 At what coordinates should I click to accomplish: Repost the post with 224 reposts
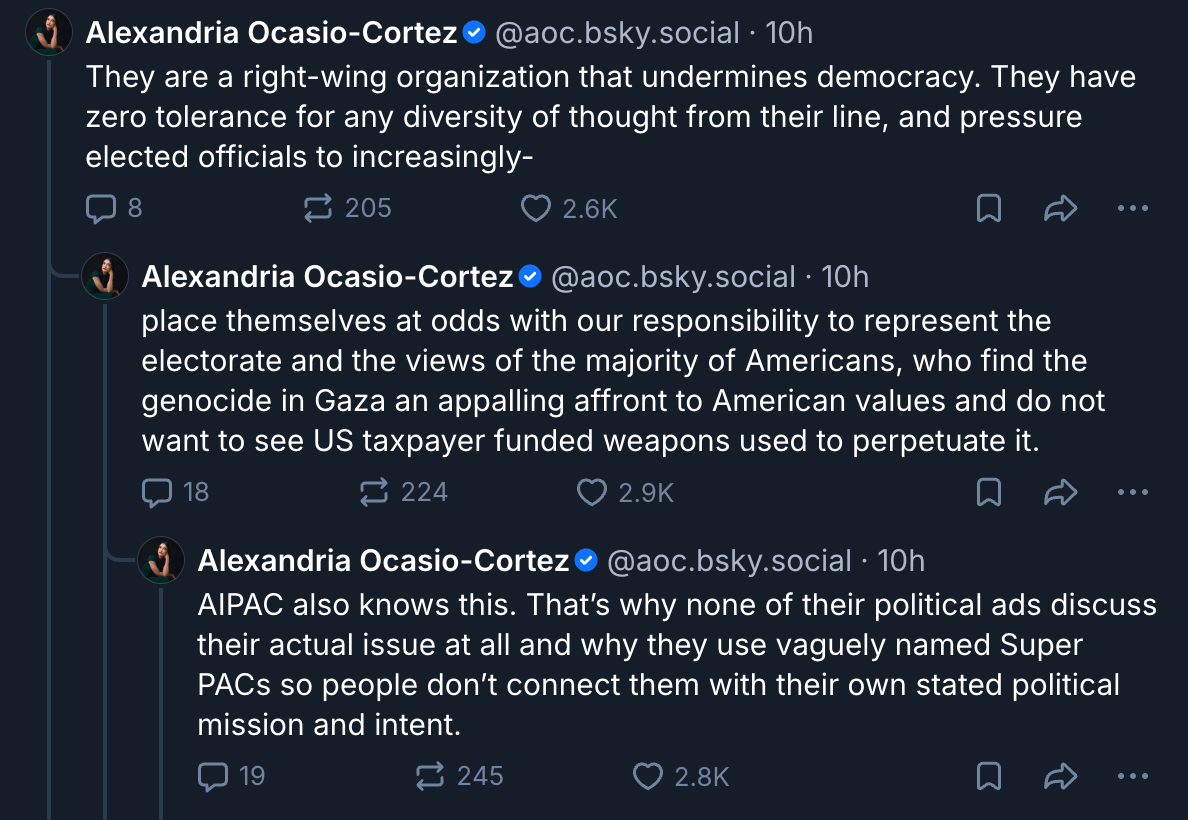tap(376, 492)
